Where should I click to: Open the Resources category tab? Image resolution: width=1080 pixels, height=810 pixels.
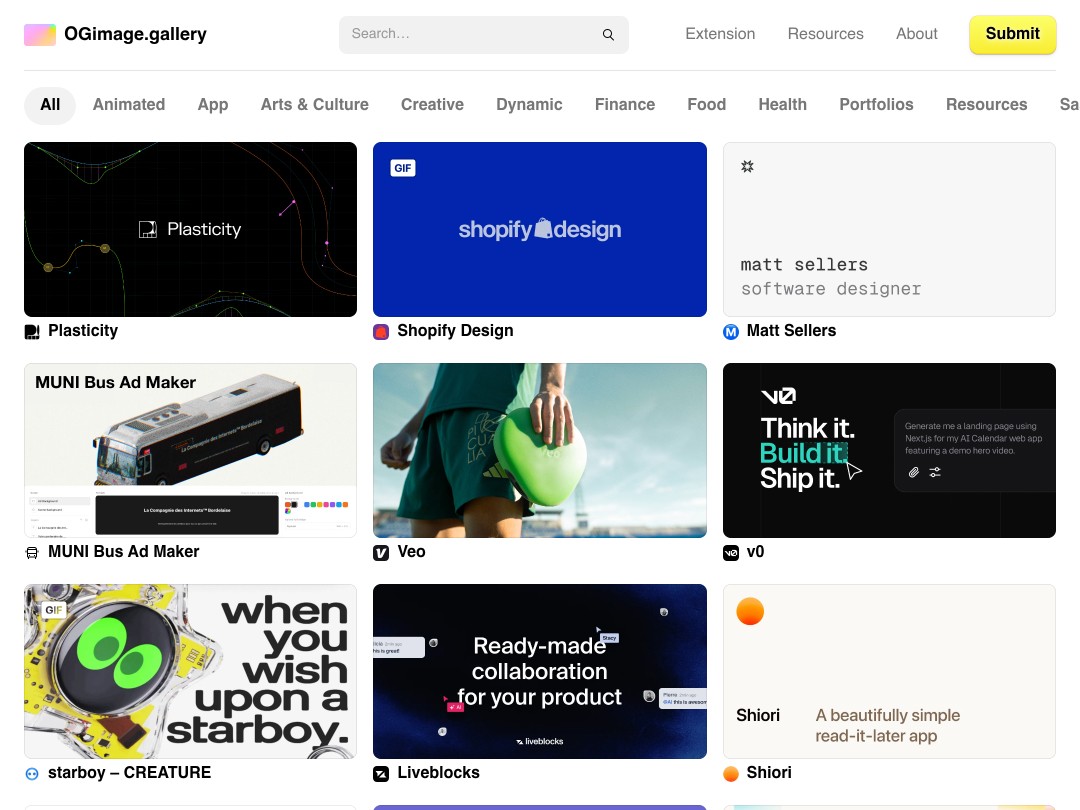pyautogui.click(x=986, y=105)
